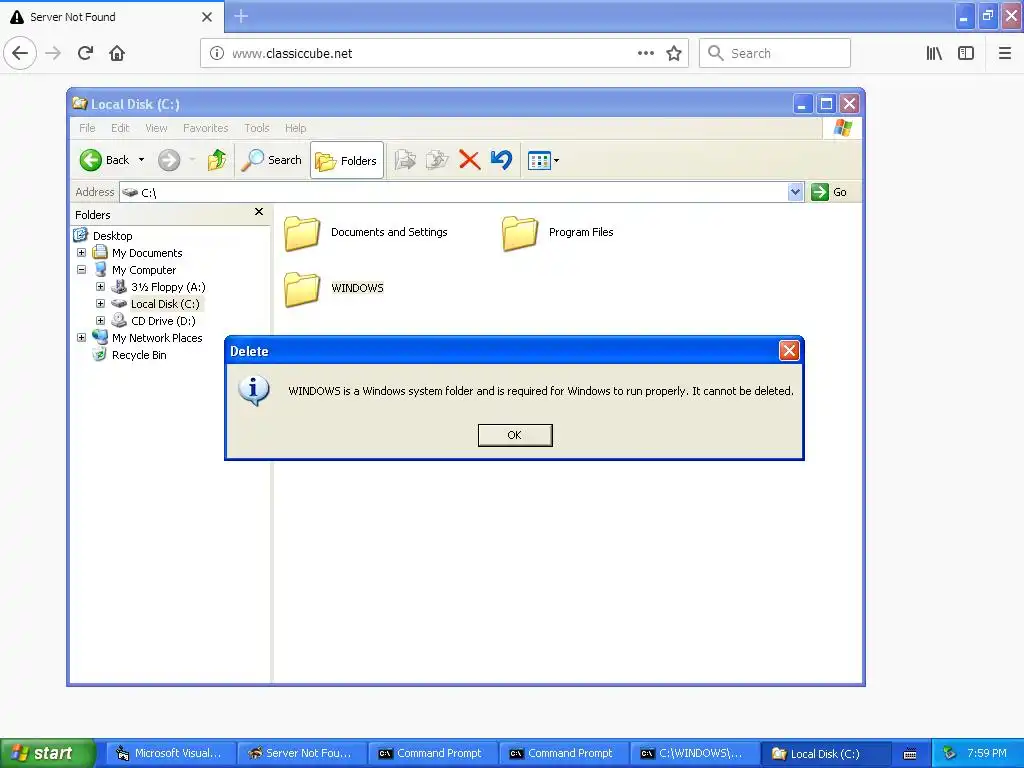The image size is (1024, 768).
Task: Click the red Delete toolbar icon
Action: pos(469,160)
